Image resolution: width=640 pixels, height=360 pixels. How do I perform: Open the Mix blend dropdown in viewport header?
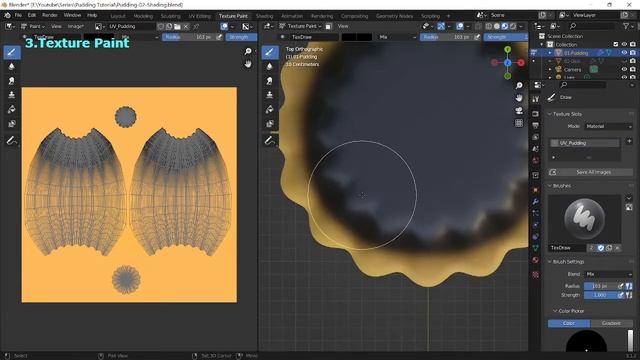[x=398, y=37]
